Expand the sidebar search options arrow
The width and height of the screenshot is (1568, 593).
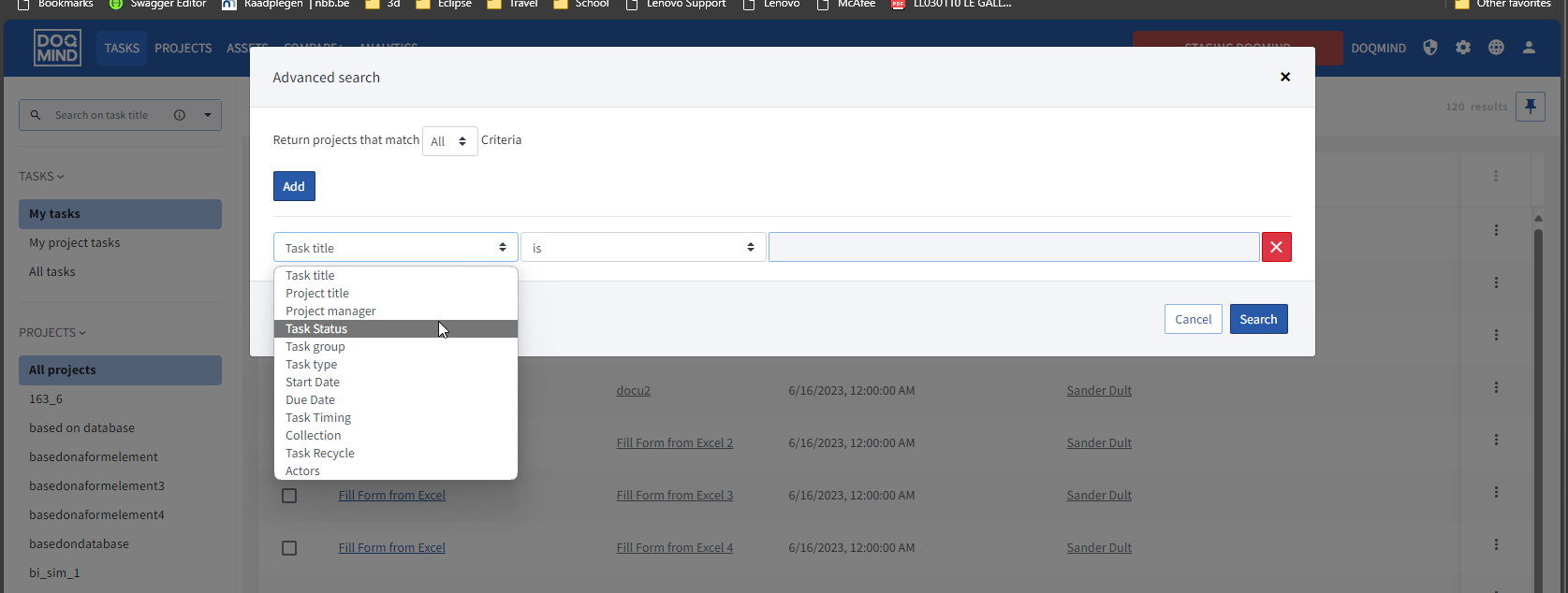tap(207, 115)
